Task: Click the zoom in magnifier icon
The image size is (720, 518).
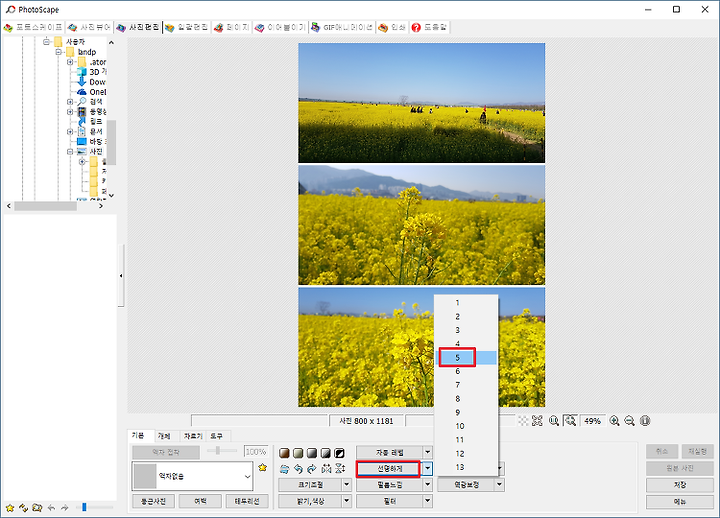Action: click(x=614, y=421)
